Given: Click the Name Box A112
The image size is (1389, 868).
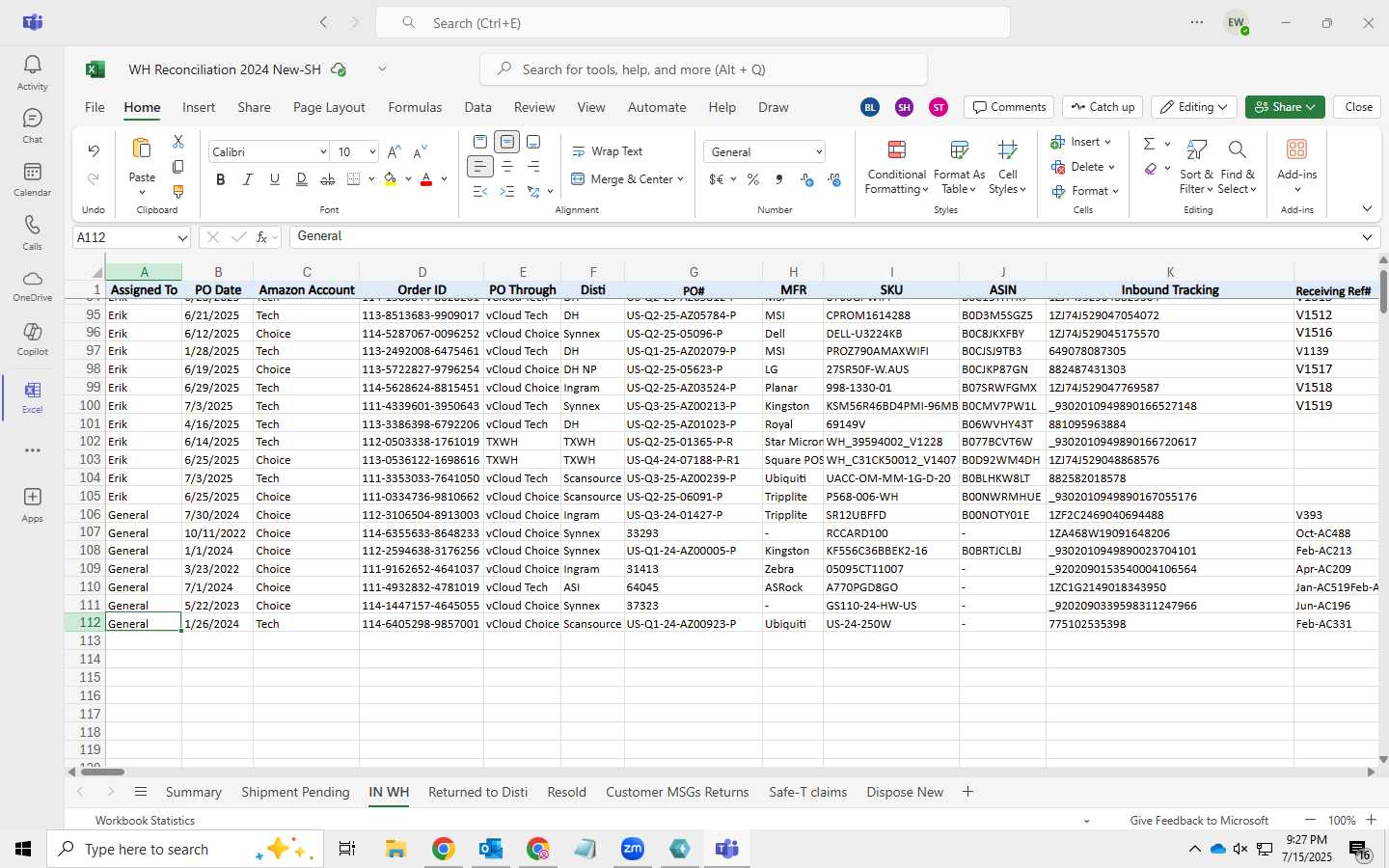Looking at the screenshot, I should 132,237.
